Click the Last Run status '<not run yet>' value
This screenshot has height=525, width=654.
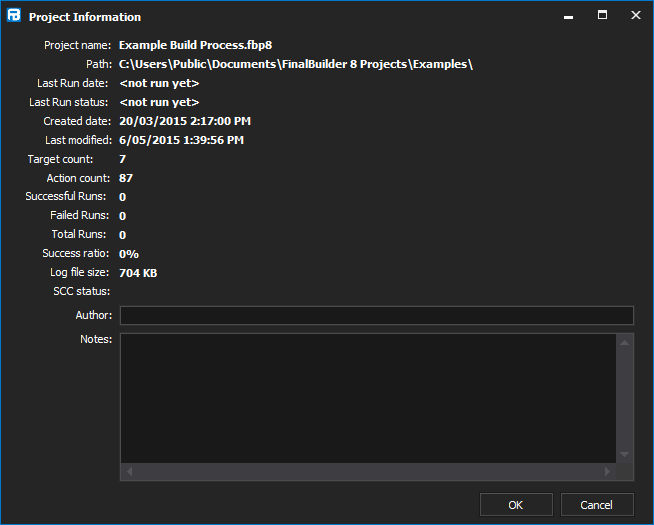coord(159,102)
